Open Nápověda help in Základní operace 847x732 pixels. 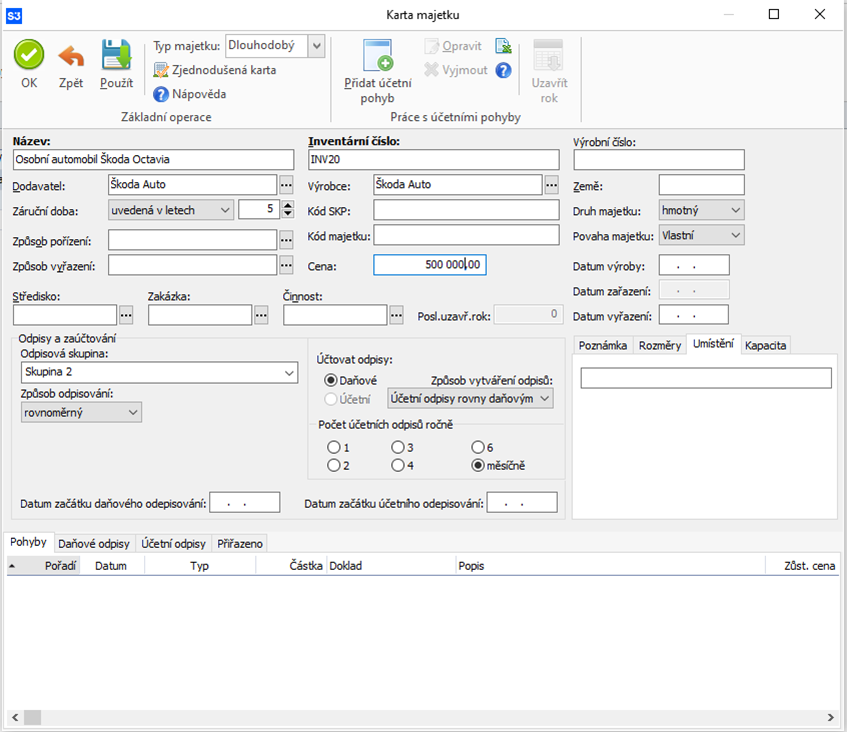(190, 94)
